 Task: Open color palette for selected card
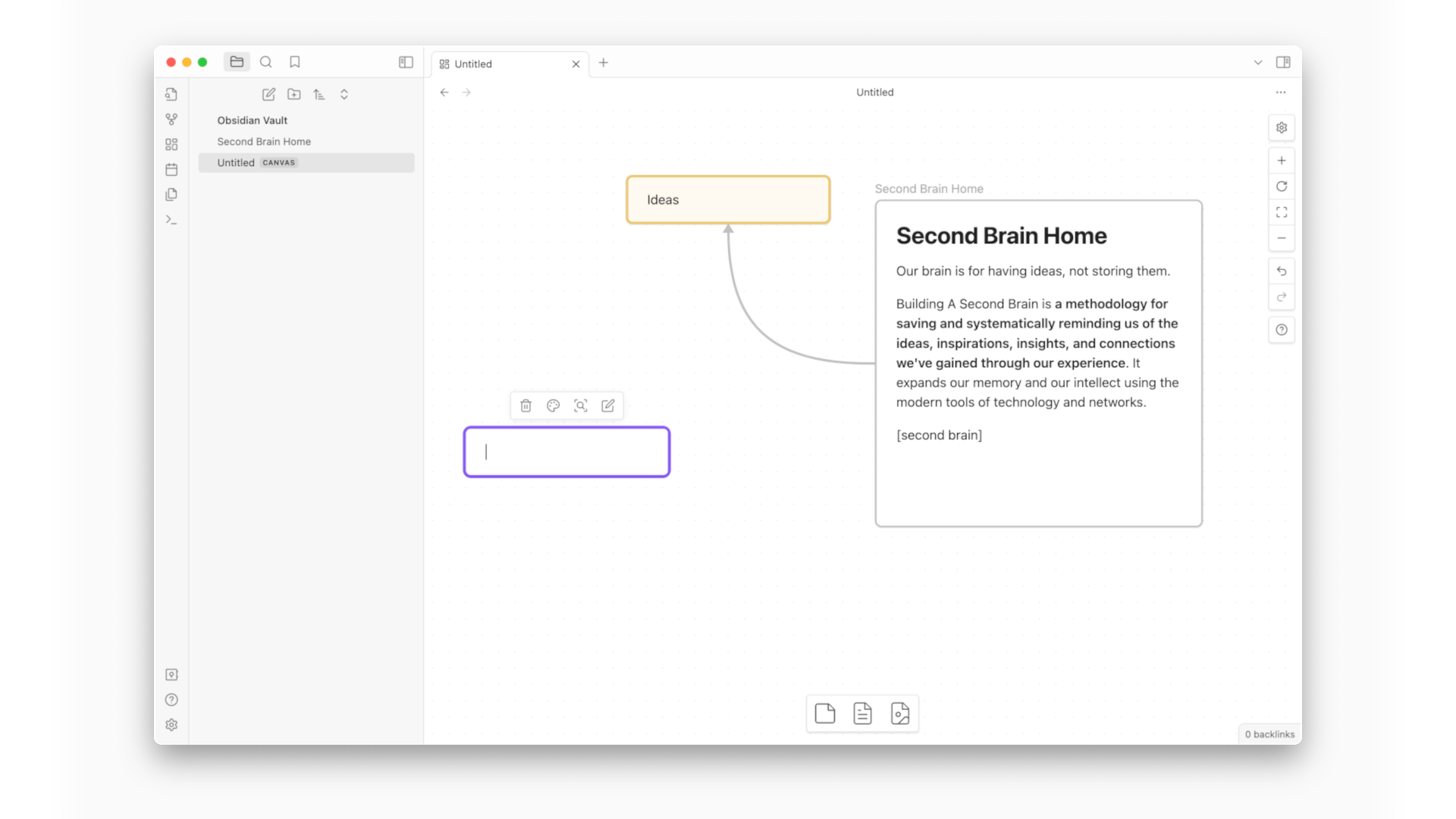553,406
